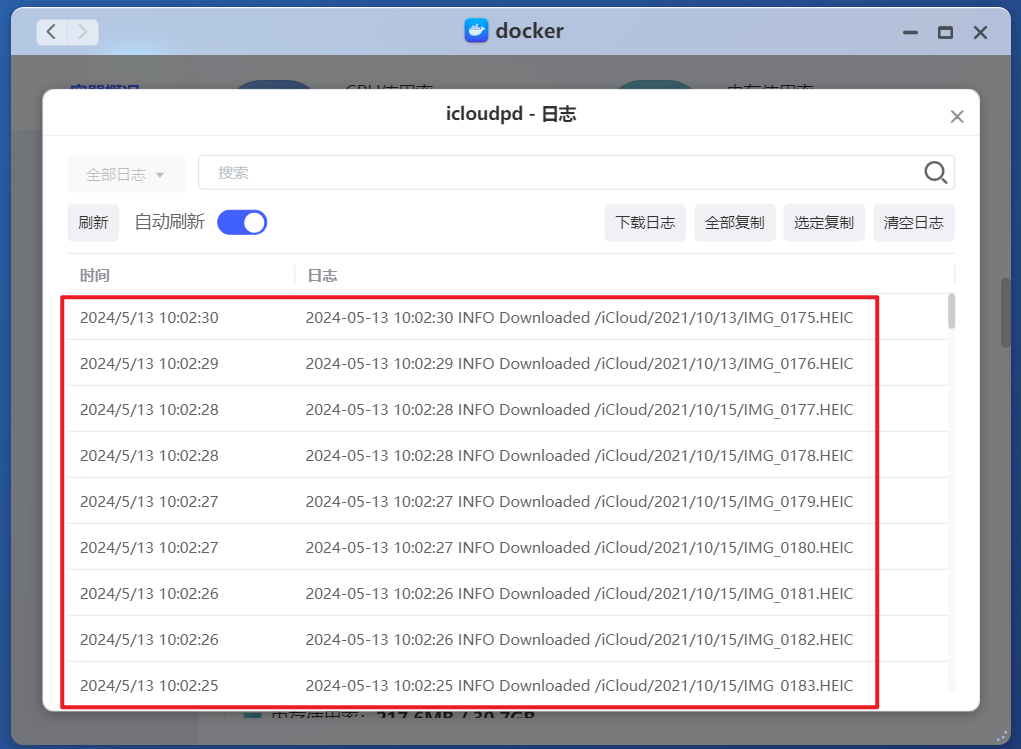This screenshot has width=1021, height=749.
Task: Click the 下载日志 download logs button
Action: click(x=644, y=222)
